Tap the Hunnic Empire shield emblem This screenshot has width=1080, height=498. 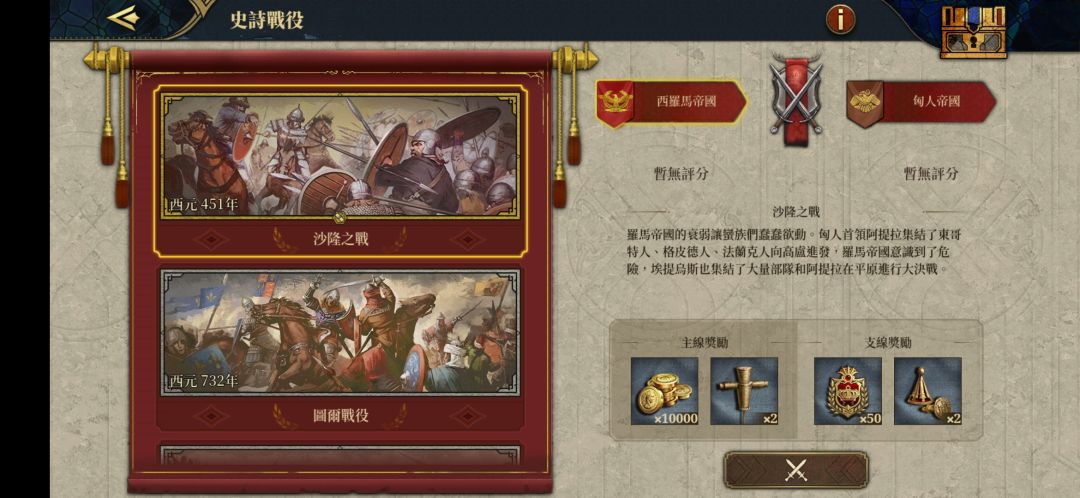864,104
